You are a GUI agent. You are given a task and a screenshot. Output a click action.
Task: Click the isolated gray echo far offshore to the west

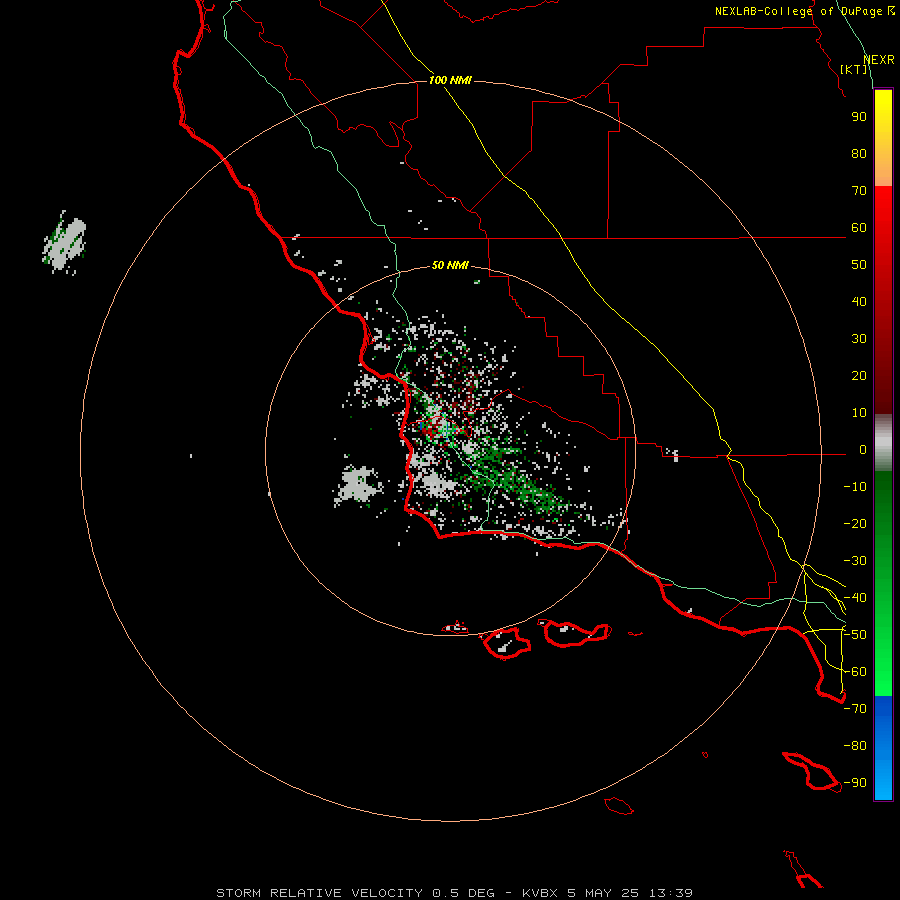[64, 243]
